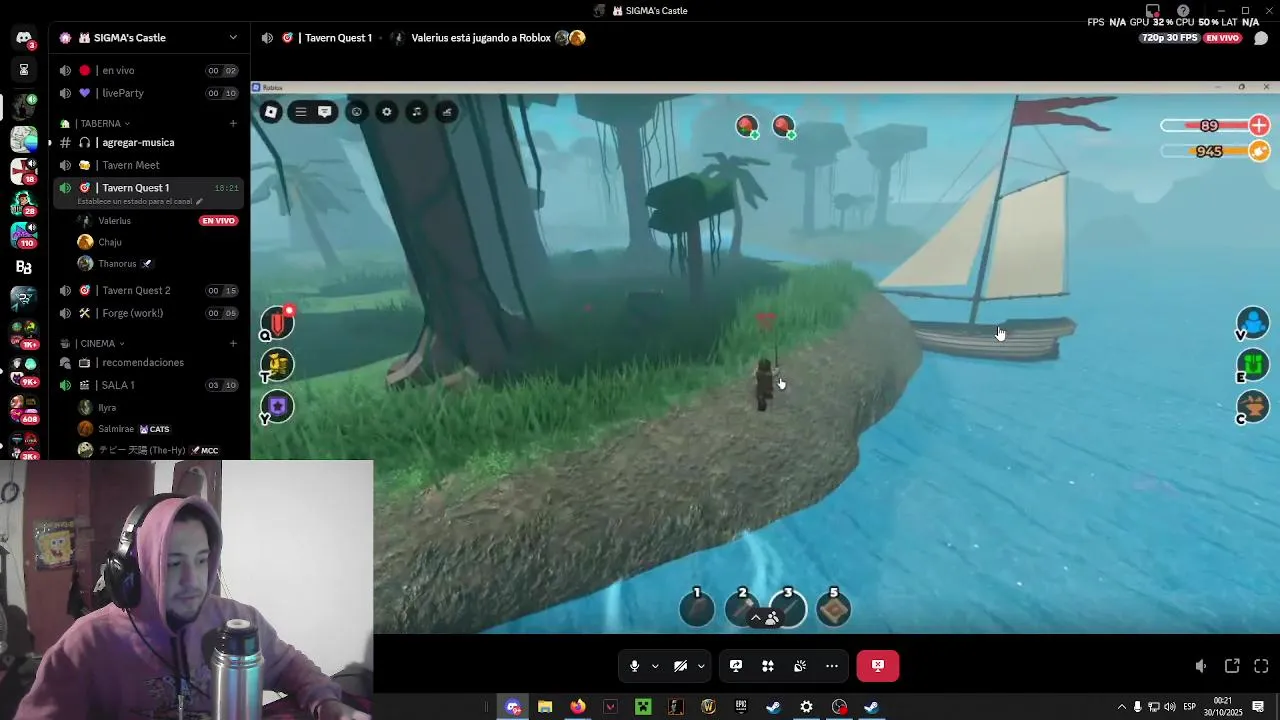
Task: Open activities launcher in call controls
Action: 768,666
